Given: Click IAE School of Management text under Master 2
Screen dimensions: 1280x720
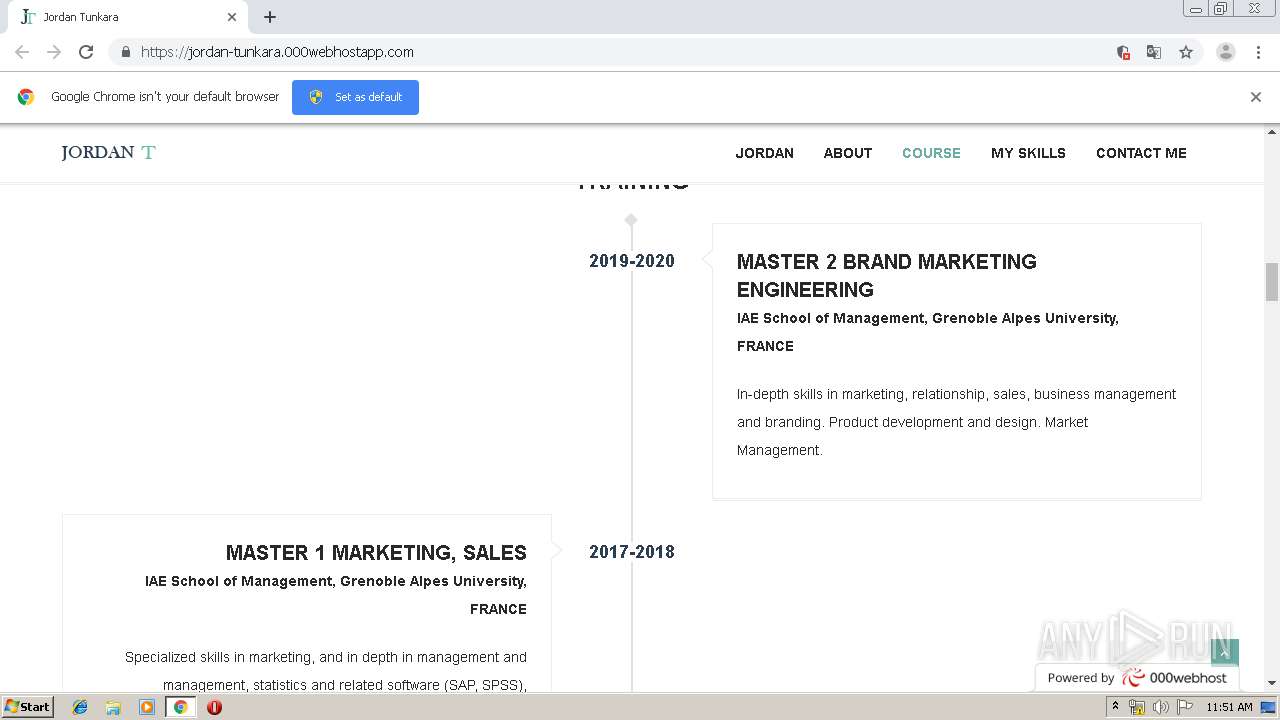Looking at the screenshot, I should (927, 332).
